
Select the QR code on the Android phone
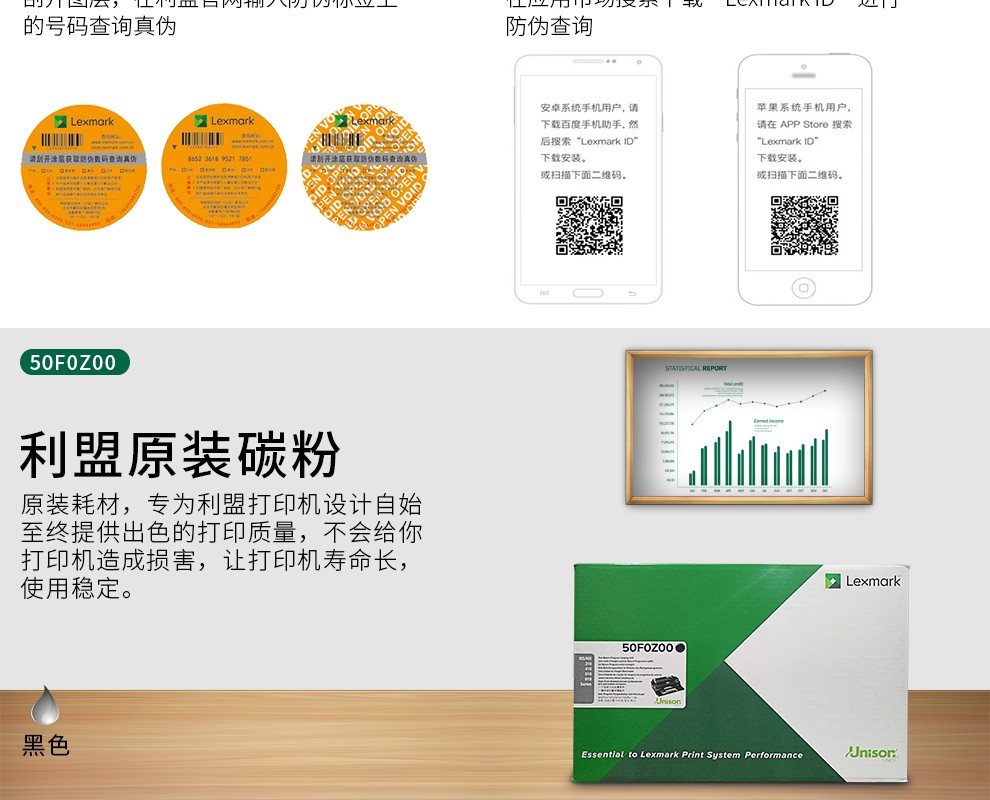[589, 225]
